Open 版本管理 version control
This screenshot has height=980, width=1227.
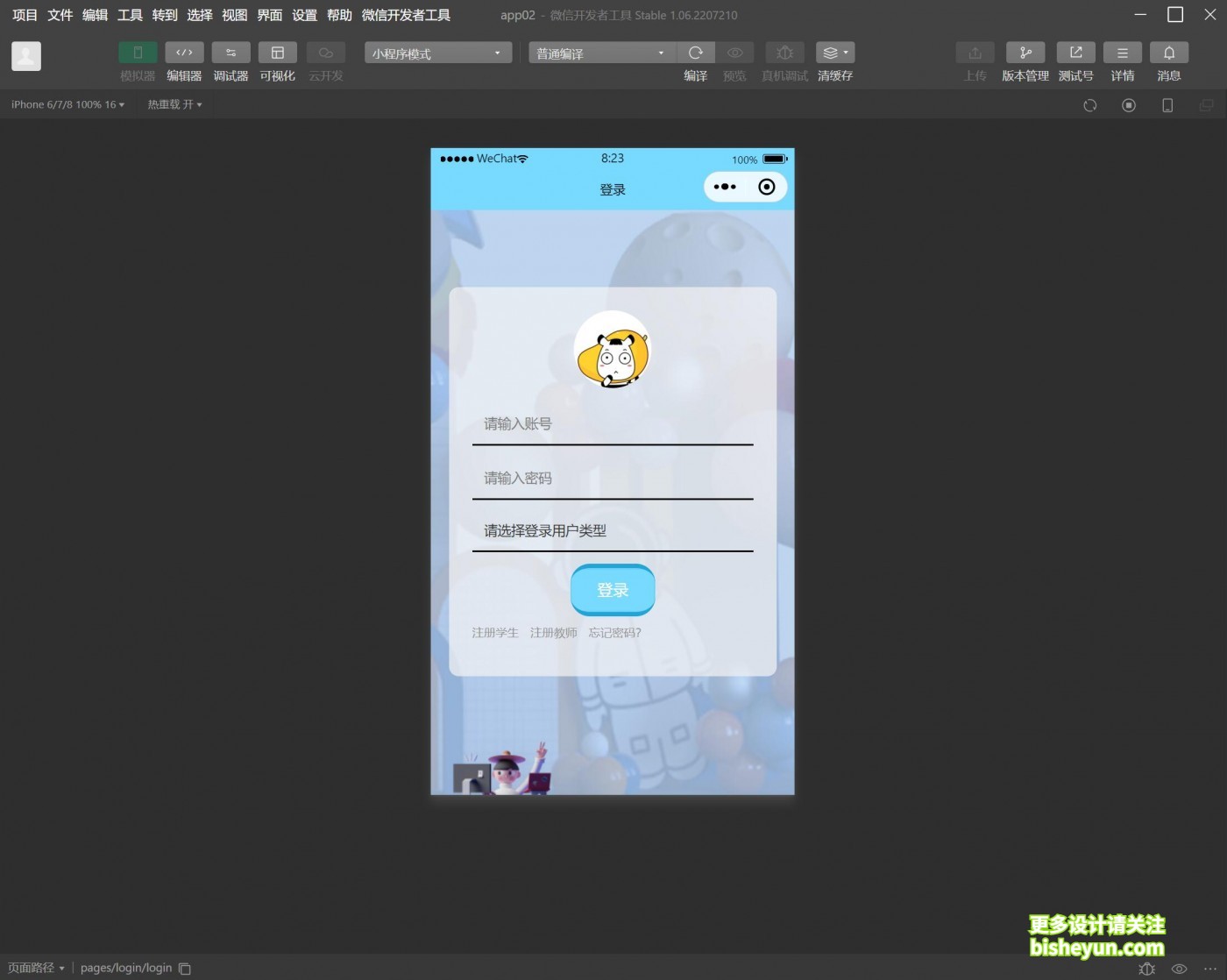click(x=1025, y=53)
